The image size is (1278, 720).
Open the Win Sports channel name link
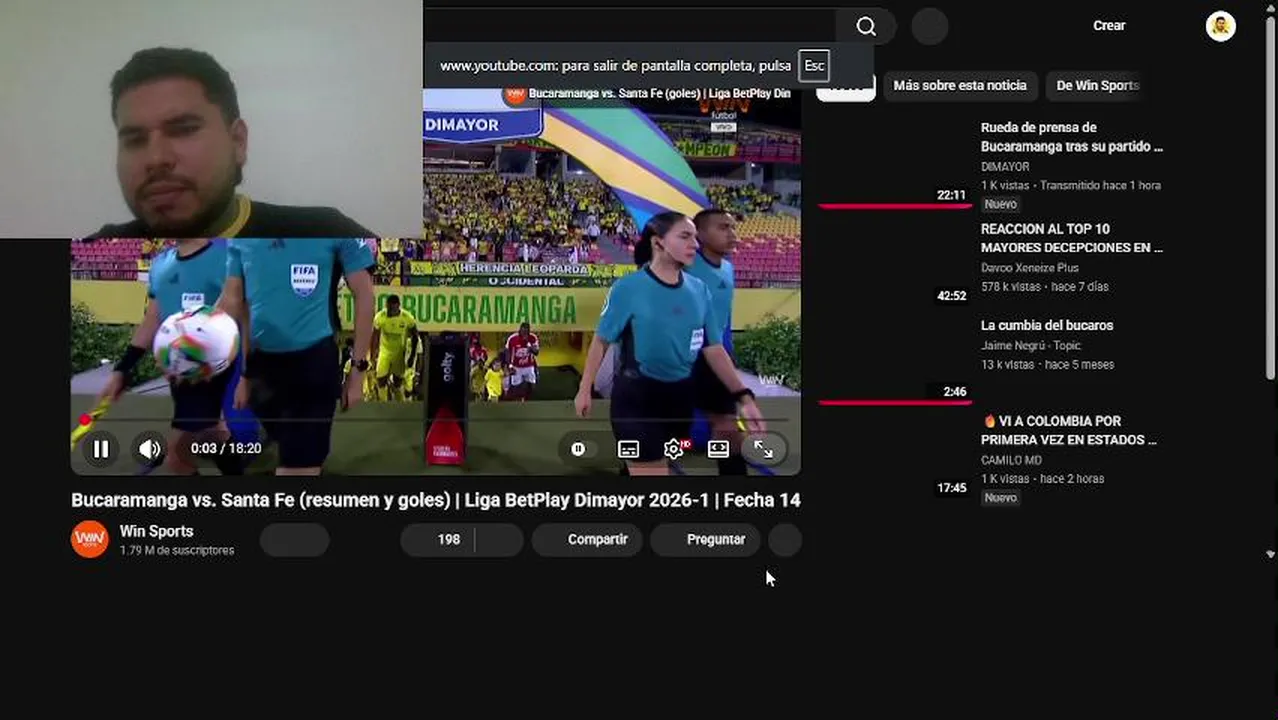[156, 531]
